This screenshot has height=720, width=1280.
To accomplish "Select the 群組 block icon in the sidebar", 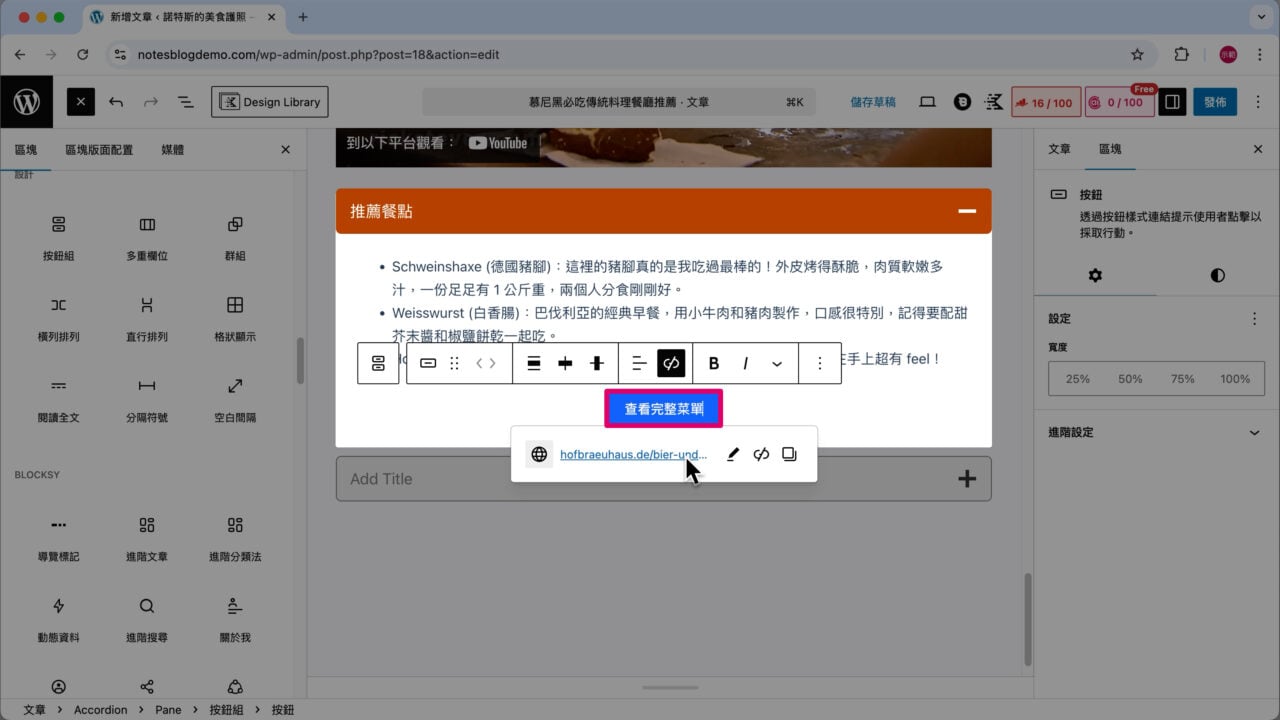I will [x=234, y=225].
